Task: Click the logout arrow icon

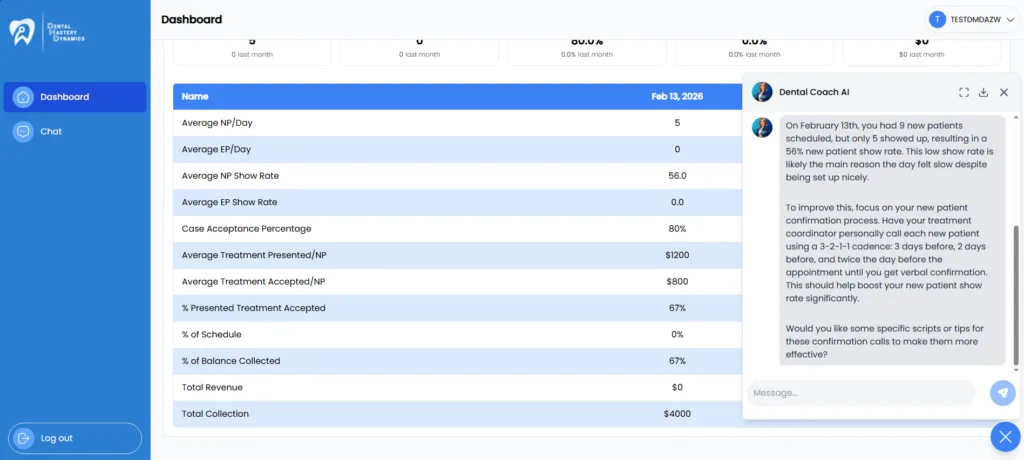Action: 24,438
